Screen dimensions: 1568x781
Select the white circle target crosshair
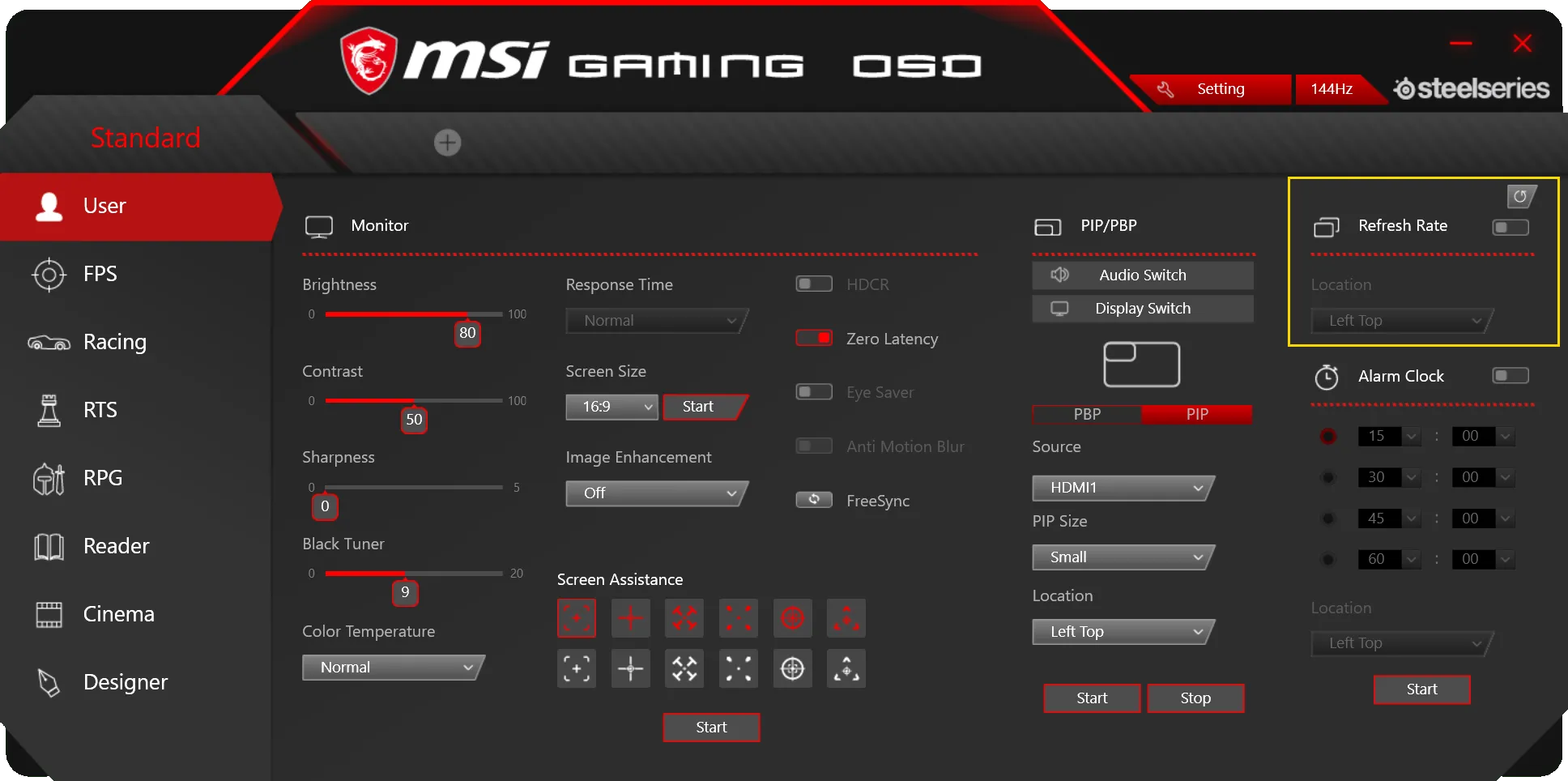coord(793,668)
